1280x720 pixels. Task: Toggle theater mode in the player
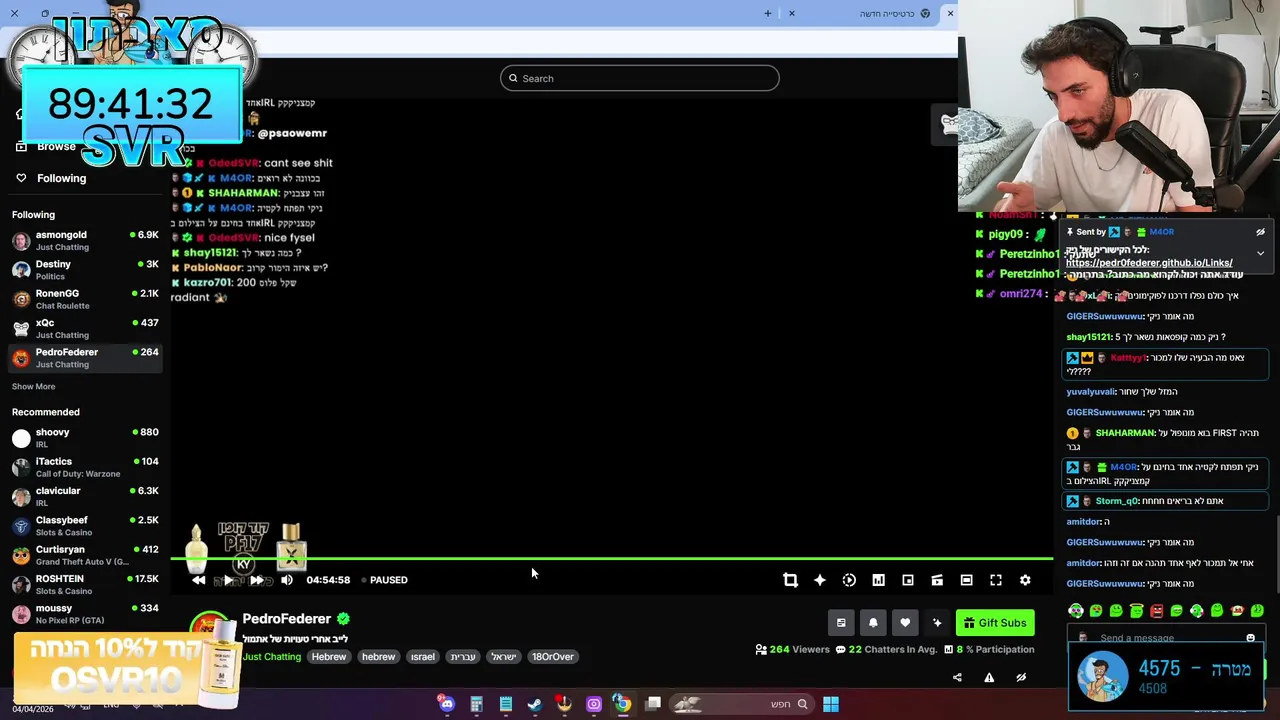(966, 580)
